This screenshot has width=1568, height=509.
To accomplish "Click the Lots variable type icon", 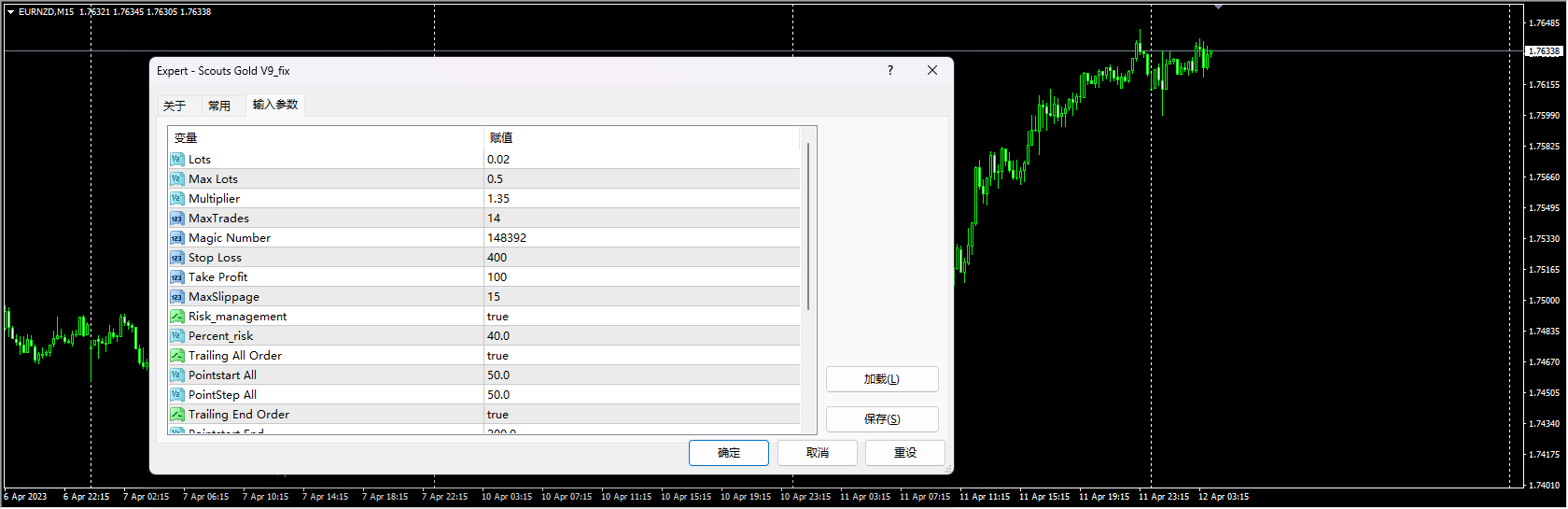I will (x=177, y=160).
